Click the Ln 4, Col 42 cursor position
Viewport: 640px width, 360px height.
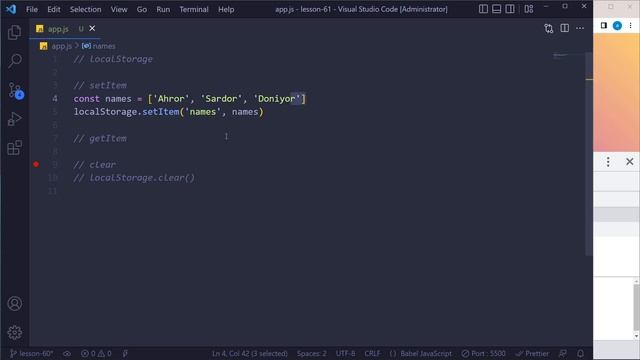(x=249, y=353)
